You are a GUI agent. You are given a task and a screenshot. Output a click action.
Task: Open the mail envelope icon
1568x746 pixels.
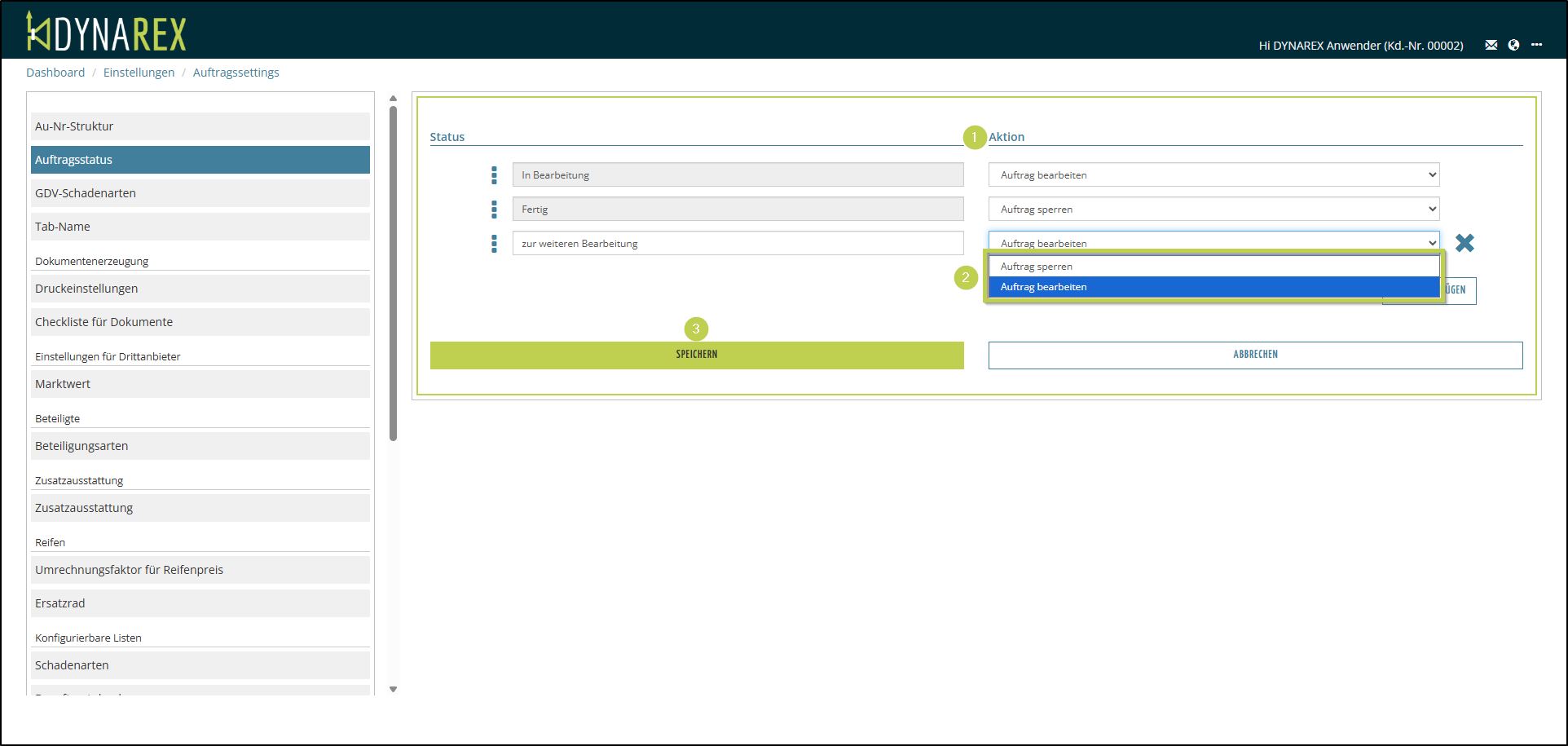[1491, 46]
